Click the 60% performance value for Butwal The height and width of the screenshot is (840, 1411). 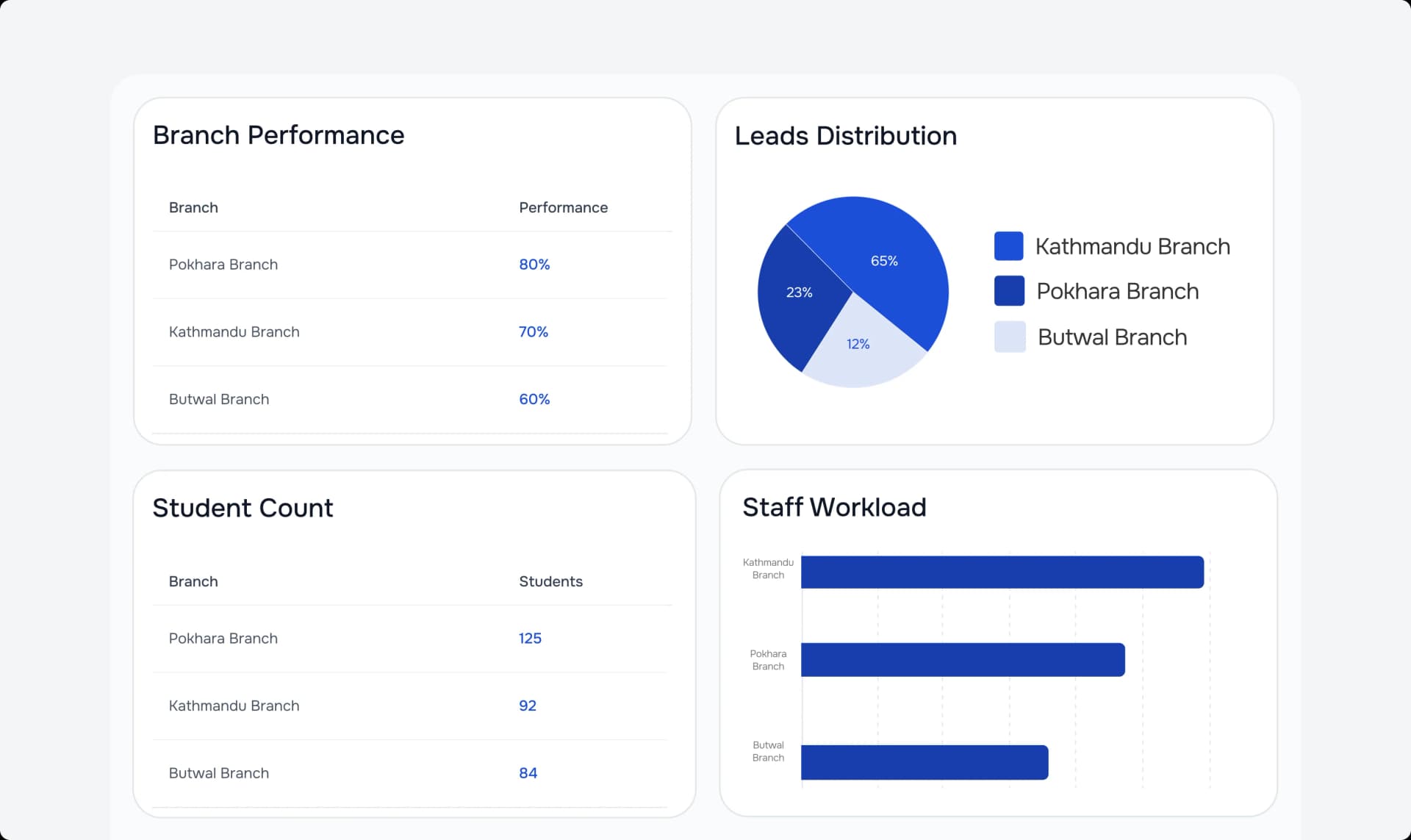pyautogui.click(x=534, y=399)
